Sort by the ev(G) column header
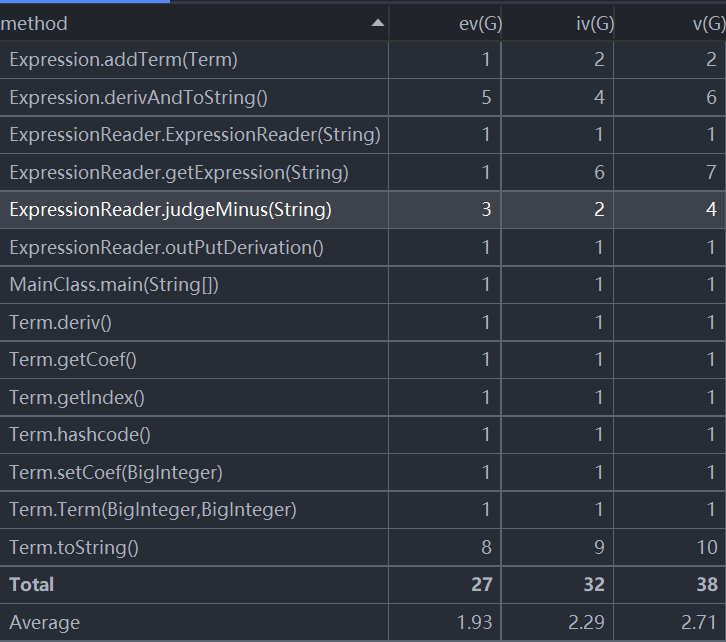Image resolution: width=726 pixels, height=642 pixels. (x=445, y=23)
